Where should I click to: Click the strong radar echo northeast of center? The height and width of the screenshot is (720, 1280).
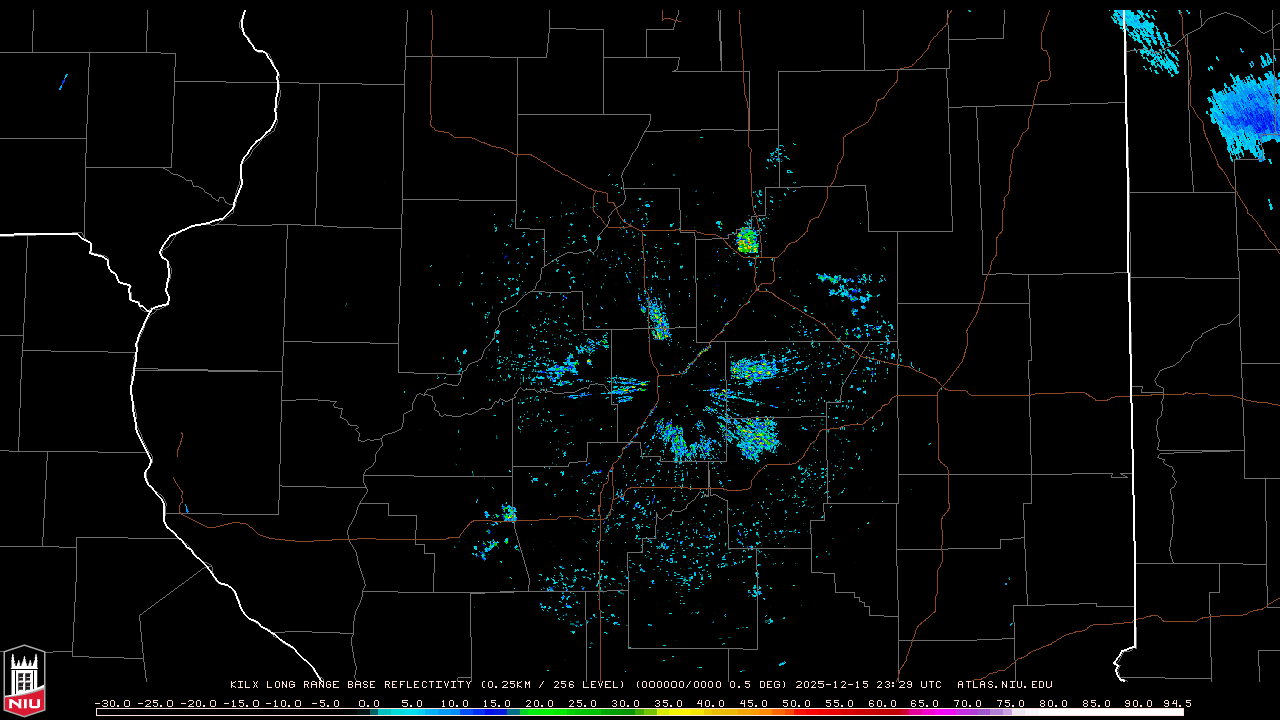click(x=747, y=241)
